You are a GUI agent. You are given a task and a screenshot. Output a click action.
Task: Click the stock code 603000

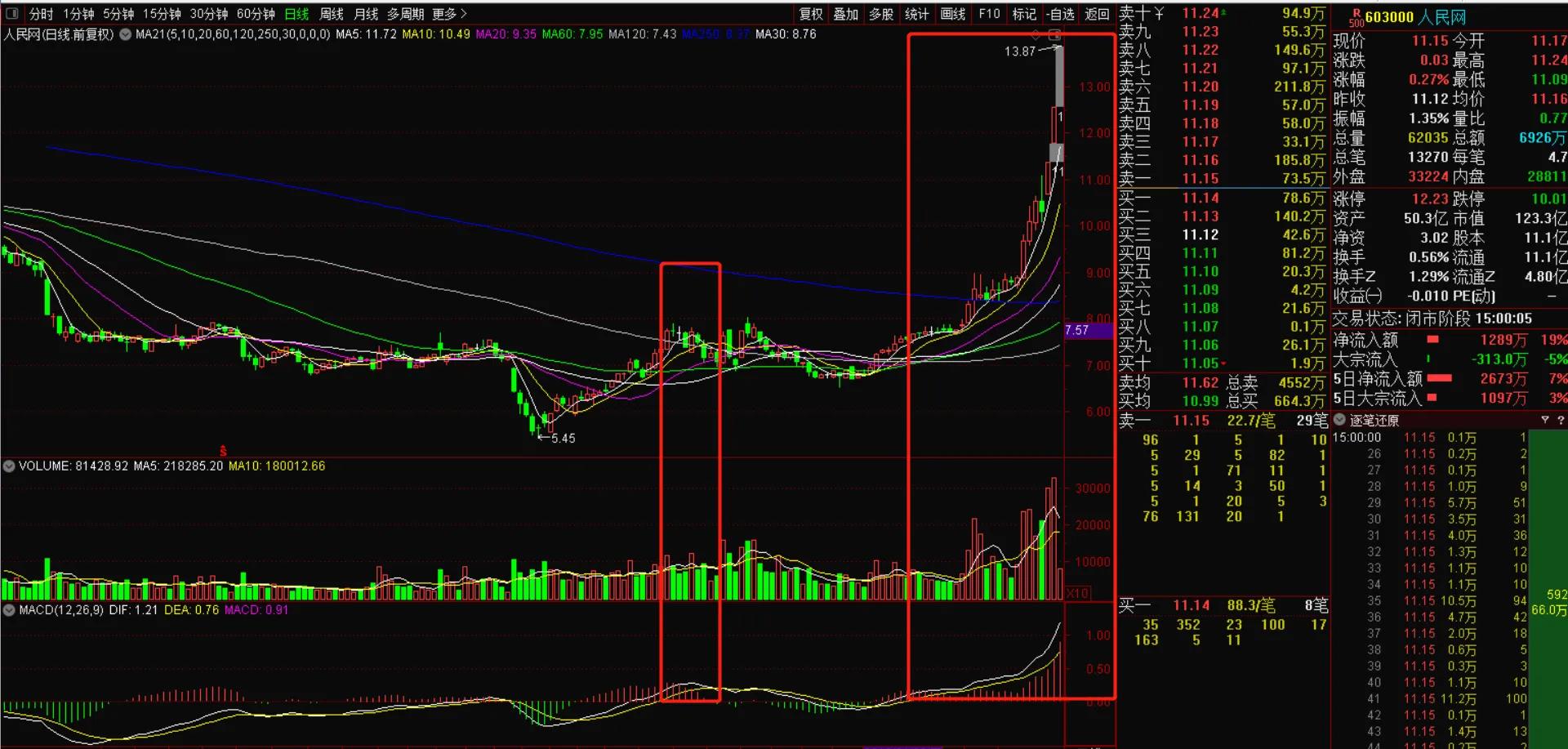click(1389, 17)
